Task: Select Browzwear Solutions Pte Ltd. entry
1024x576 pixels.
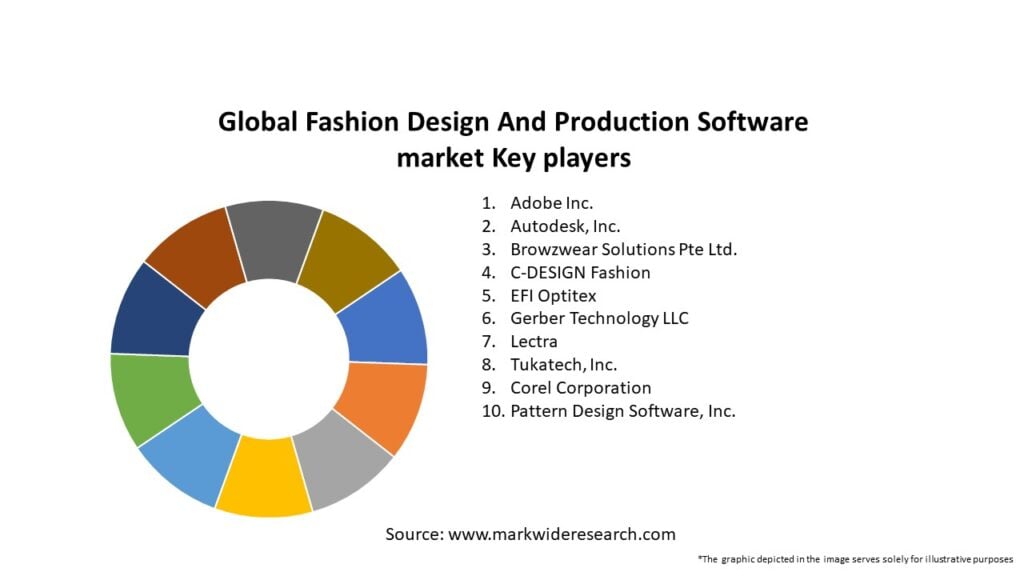Action: click(623, 249)
